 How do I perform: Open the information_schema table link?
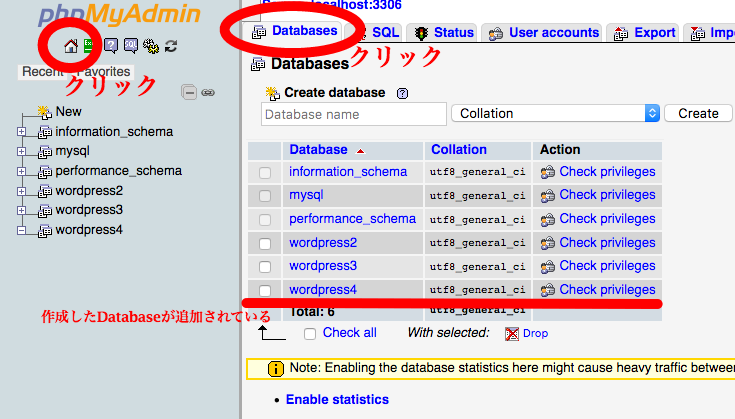(x=348, y=172)
